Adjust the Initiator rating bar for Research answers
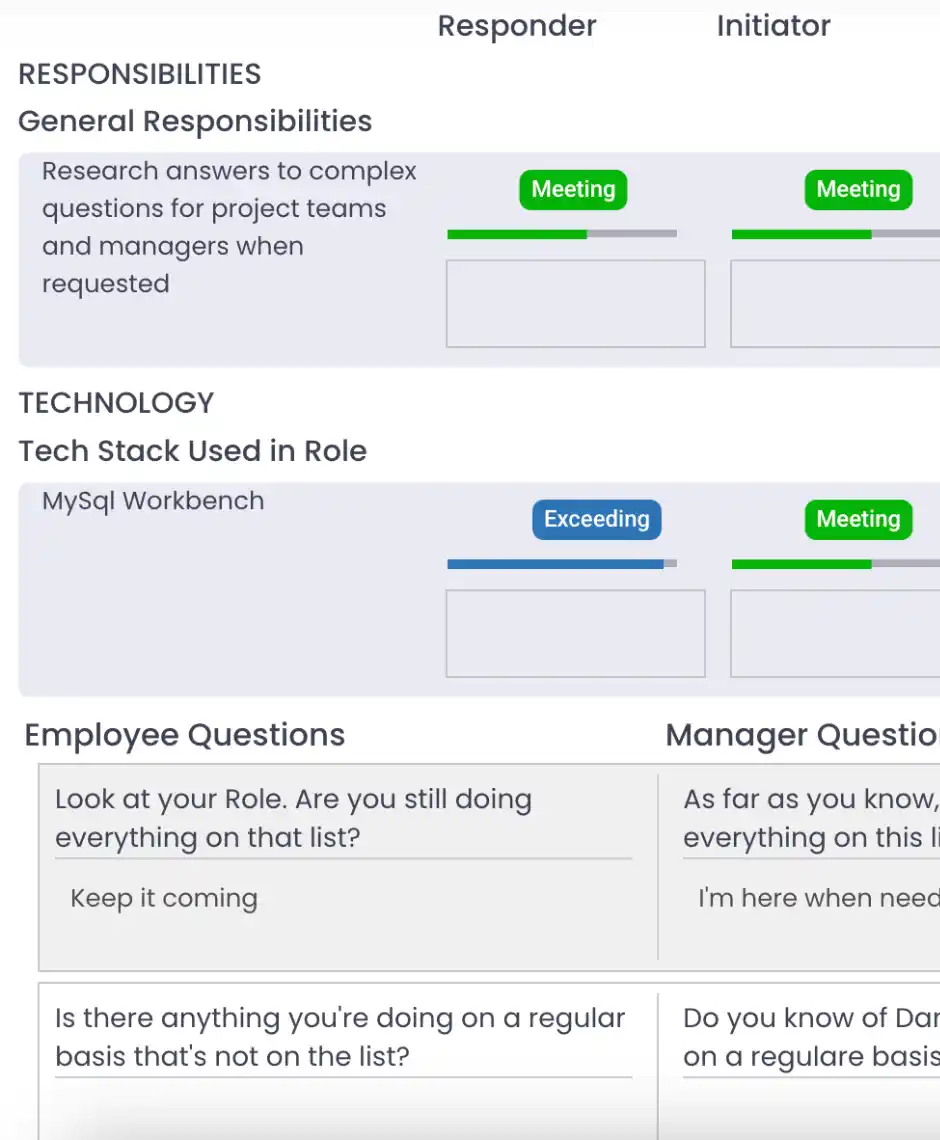Image resolution: width=940 pixels, height=1140 pixels. [835, 234]
